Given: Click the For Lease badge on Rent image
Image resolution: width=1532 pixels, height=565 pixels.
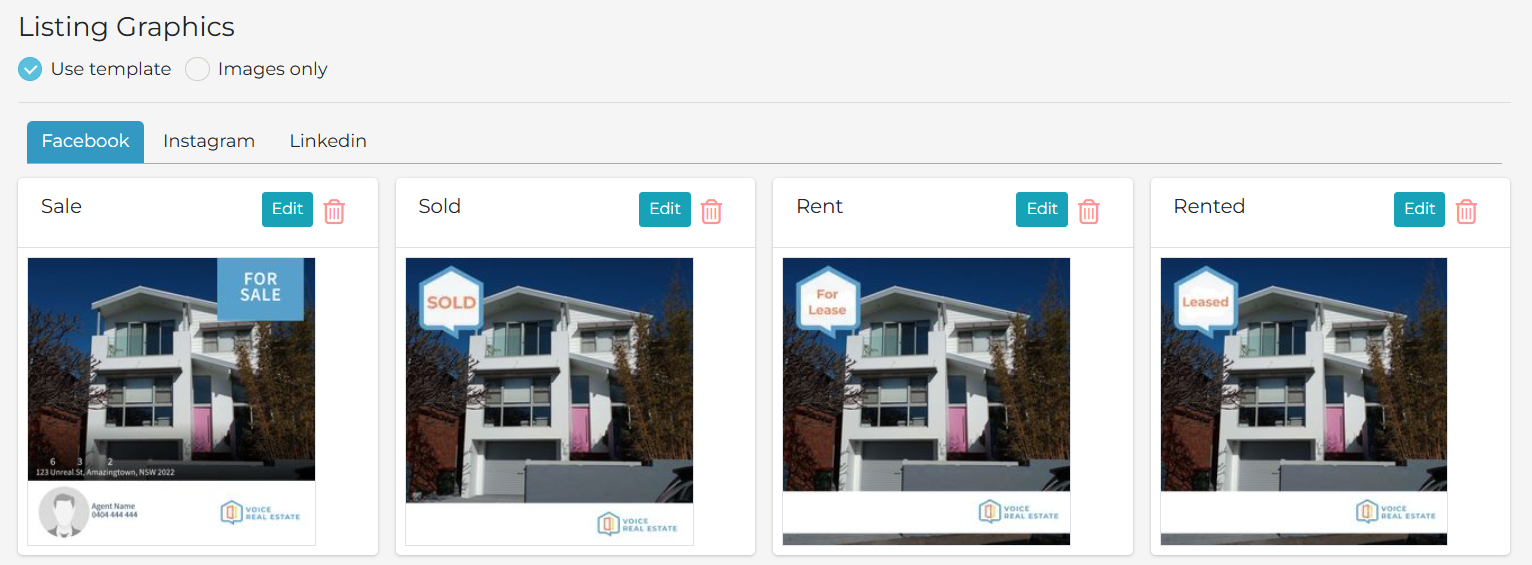Looking at the screenshot, I should click(x=827, y=302).
